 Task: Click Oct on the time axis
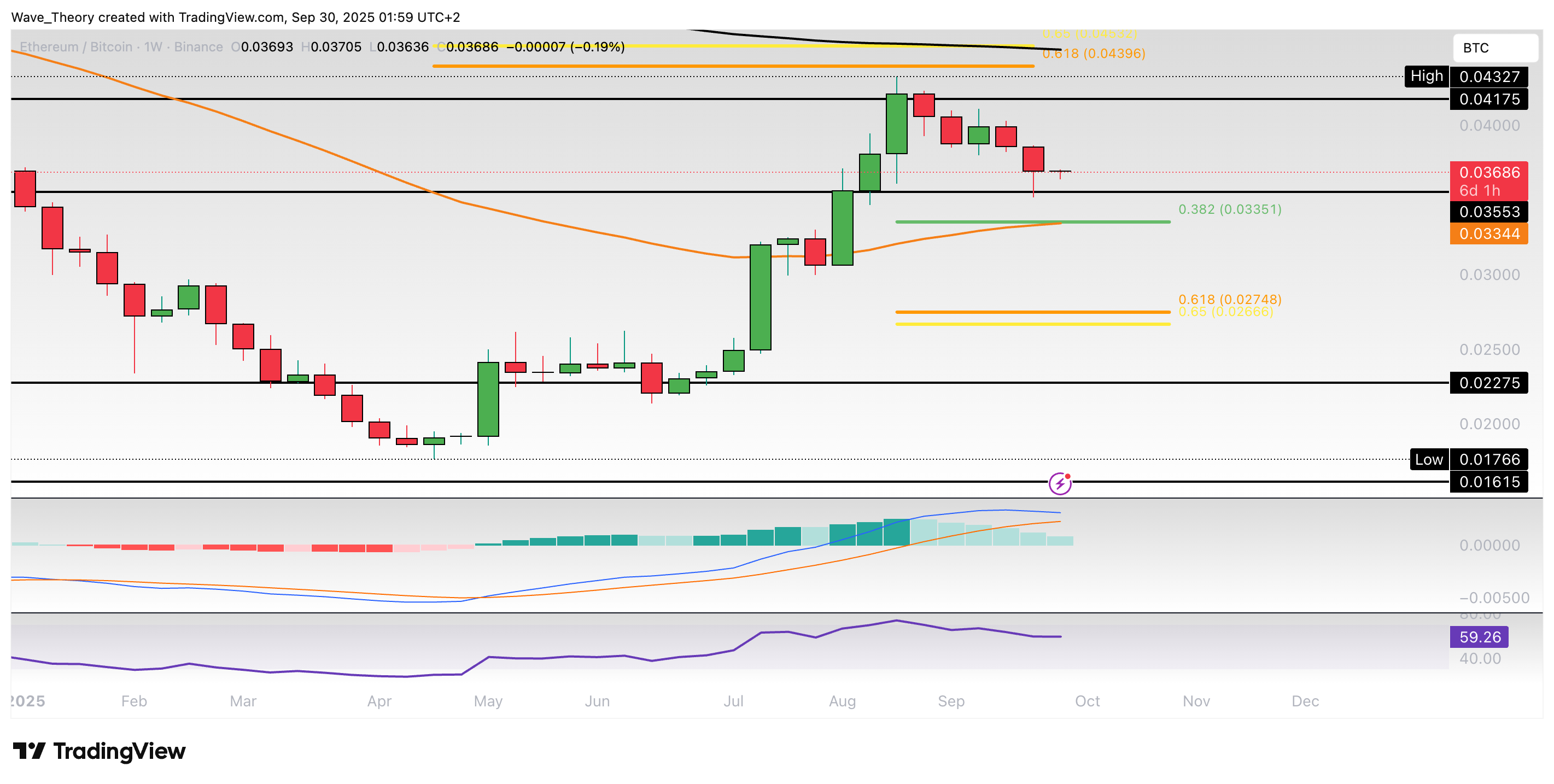(x=1088, y=701)
